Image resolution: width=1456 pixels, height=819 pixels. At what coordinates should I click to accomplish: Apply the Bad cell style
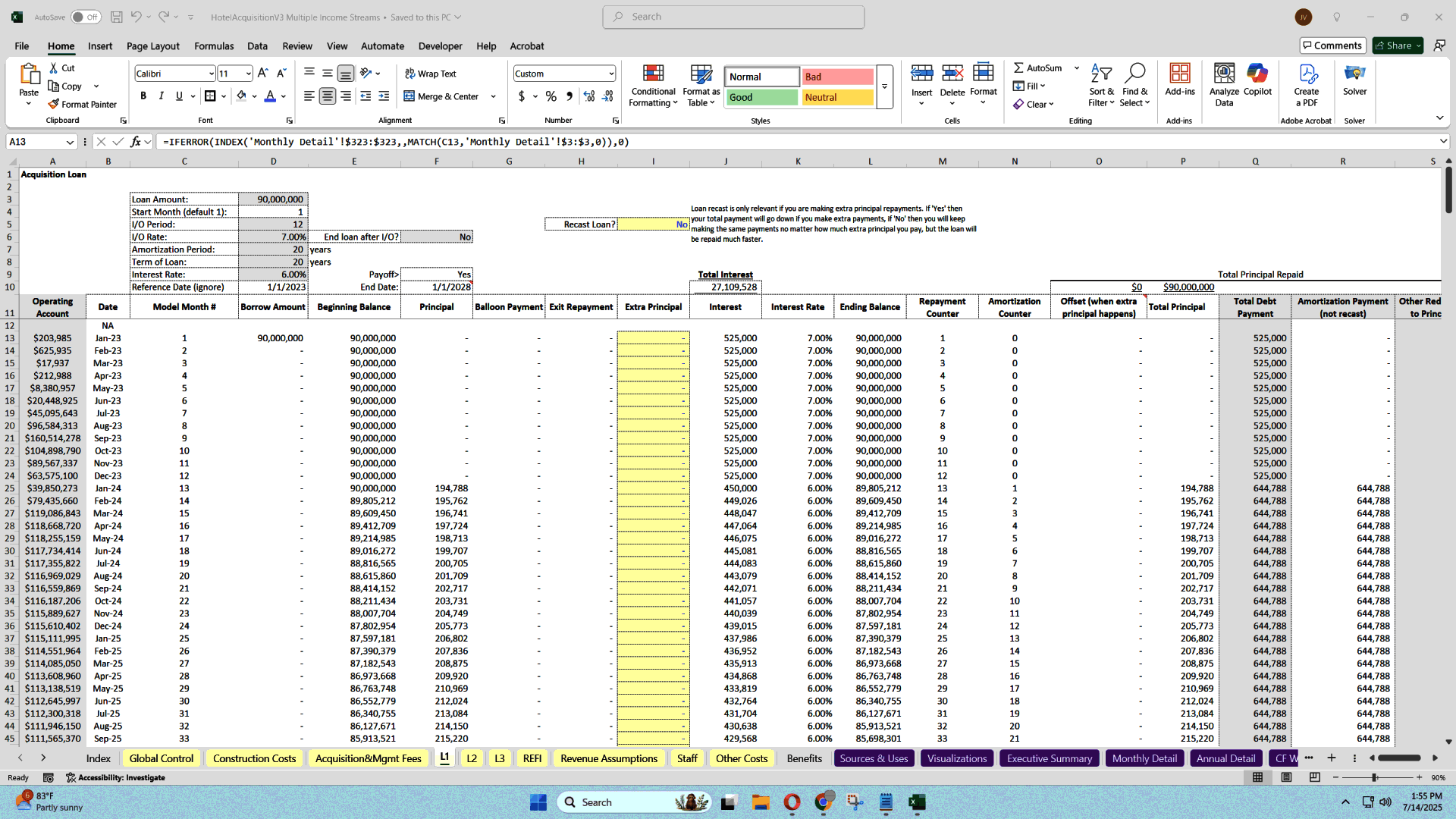(837, 77)
